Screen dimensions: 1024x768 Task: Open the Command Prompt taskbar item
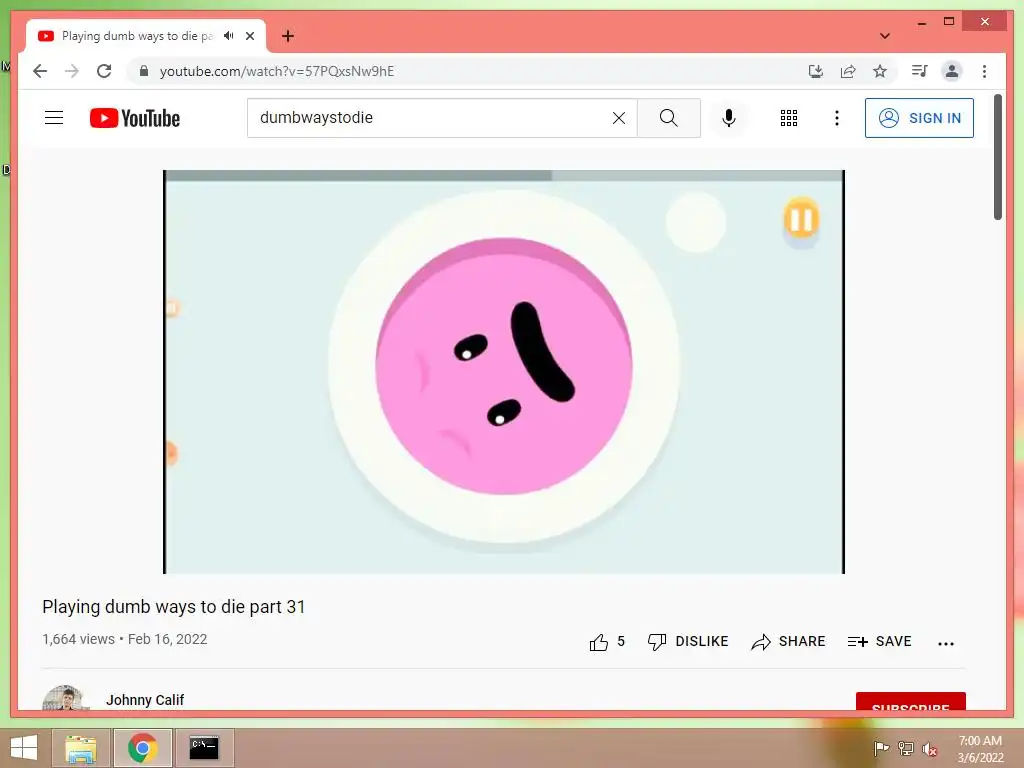click(x=204, y=748)
